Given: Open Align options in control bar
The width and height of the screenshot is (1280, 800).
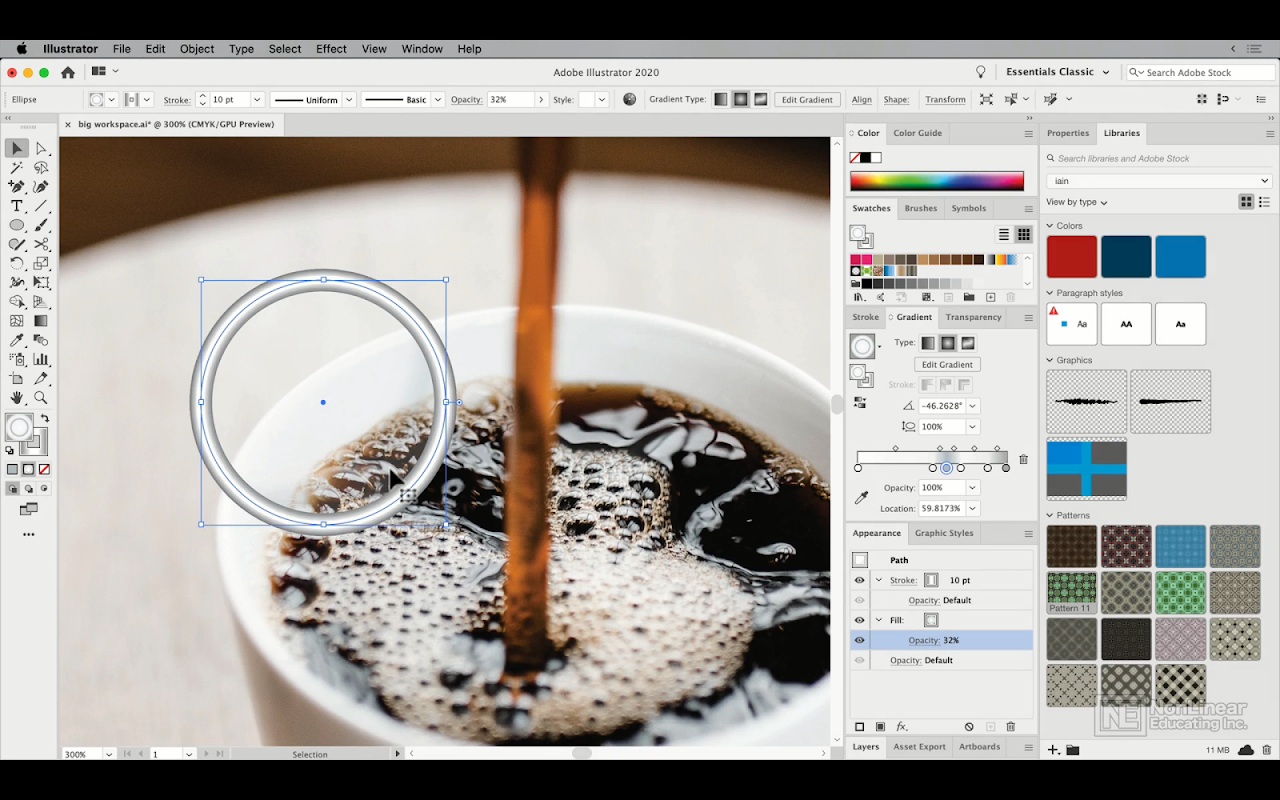Looking at the screenshot, I should [862, 100].
